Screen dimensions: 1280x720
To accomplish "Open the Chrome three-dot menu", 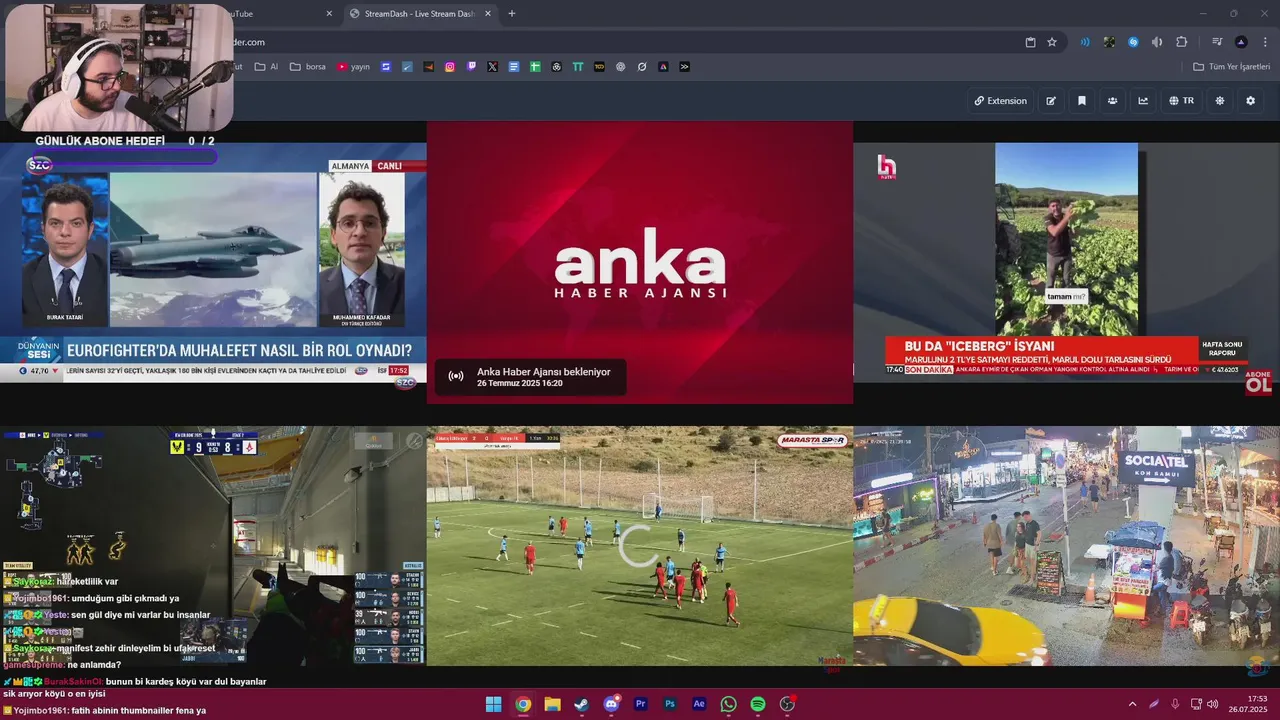I will coord(1264,42).
